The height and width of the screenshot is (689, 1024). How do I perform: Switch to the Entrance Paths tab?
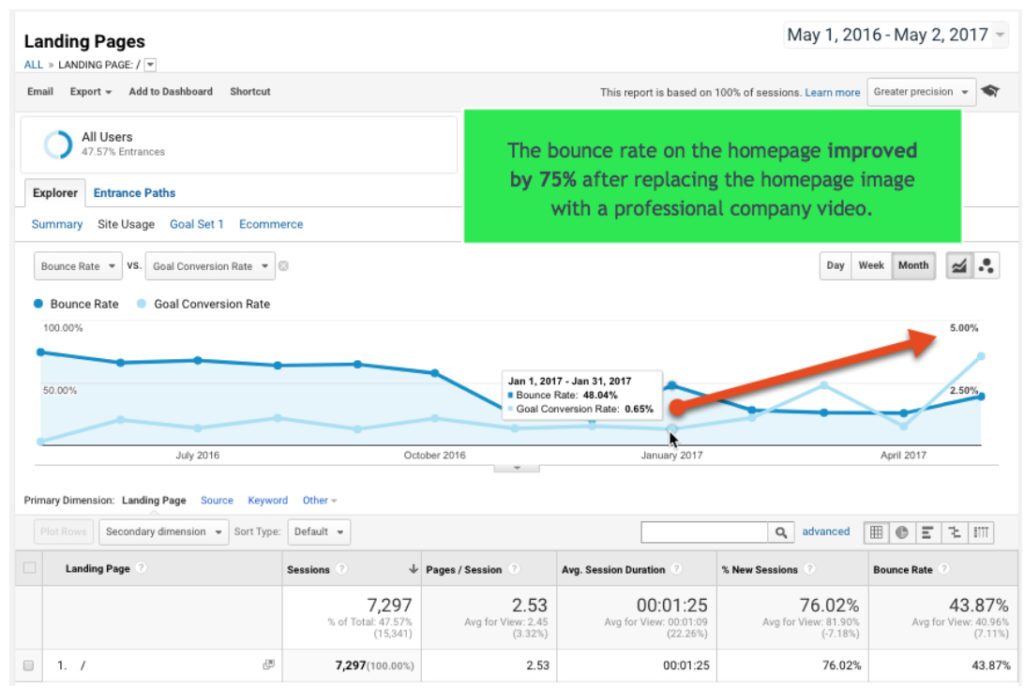(134, 192)
